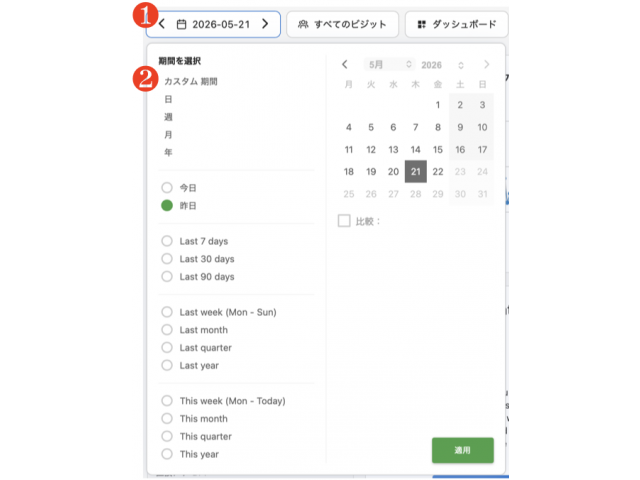Screen dimensions: 640x480
Task: Open the 2026 year selector
Action: coord(443,65)
